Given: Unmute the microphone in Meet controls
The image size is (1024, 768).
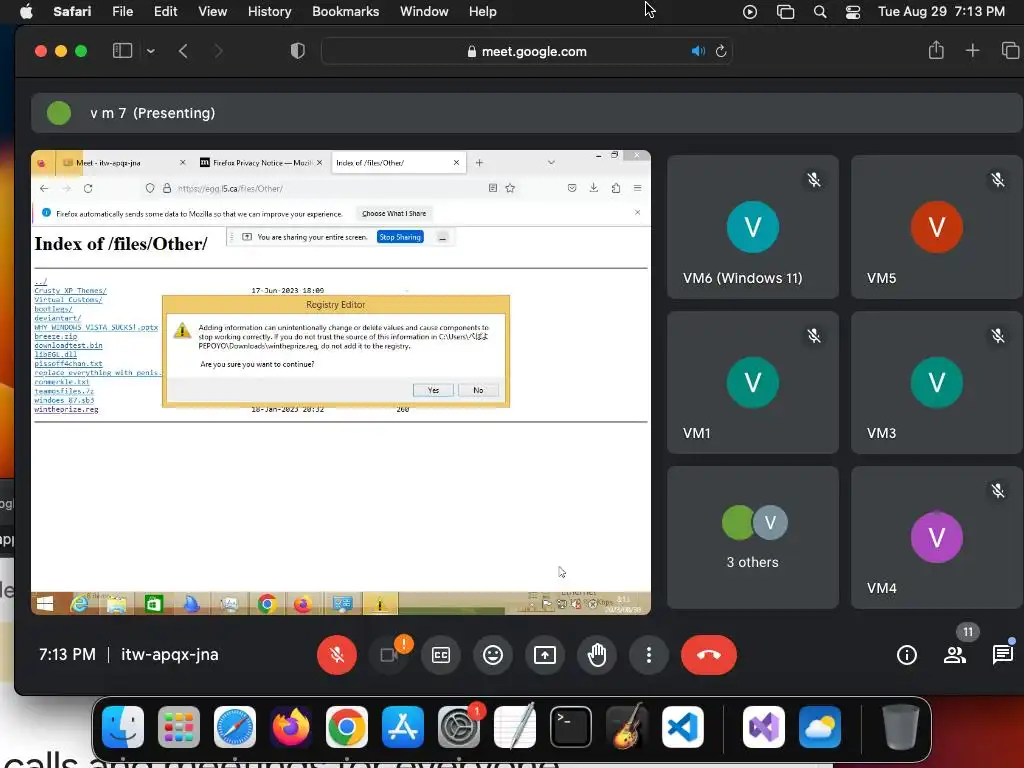Looking at the screenshot, I should pos(336,654).
